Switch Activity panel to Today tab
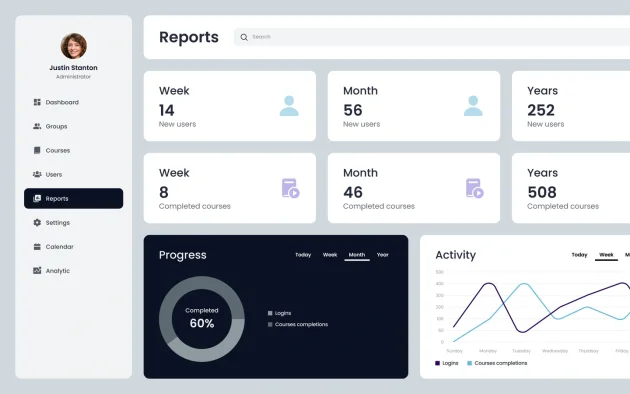Image resolution: width=630 pixels, height=394 pixels. coord(579,255)
